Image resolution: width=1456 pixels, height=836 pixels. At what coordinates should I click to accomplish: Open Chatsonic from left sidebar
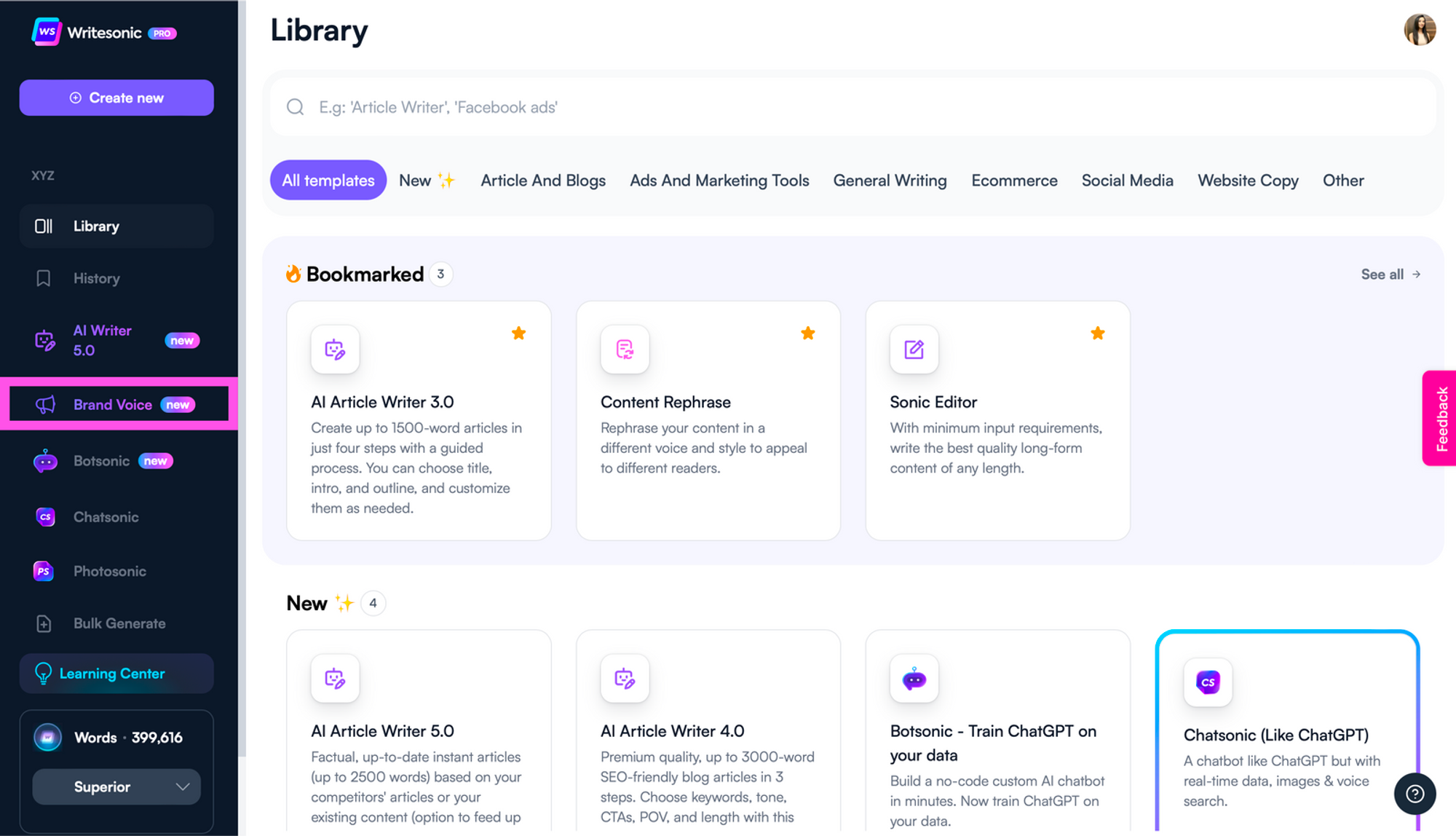pyautogui.click(x=105, y=516)
